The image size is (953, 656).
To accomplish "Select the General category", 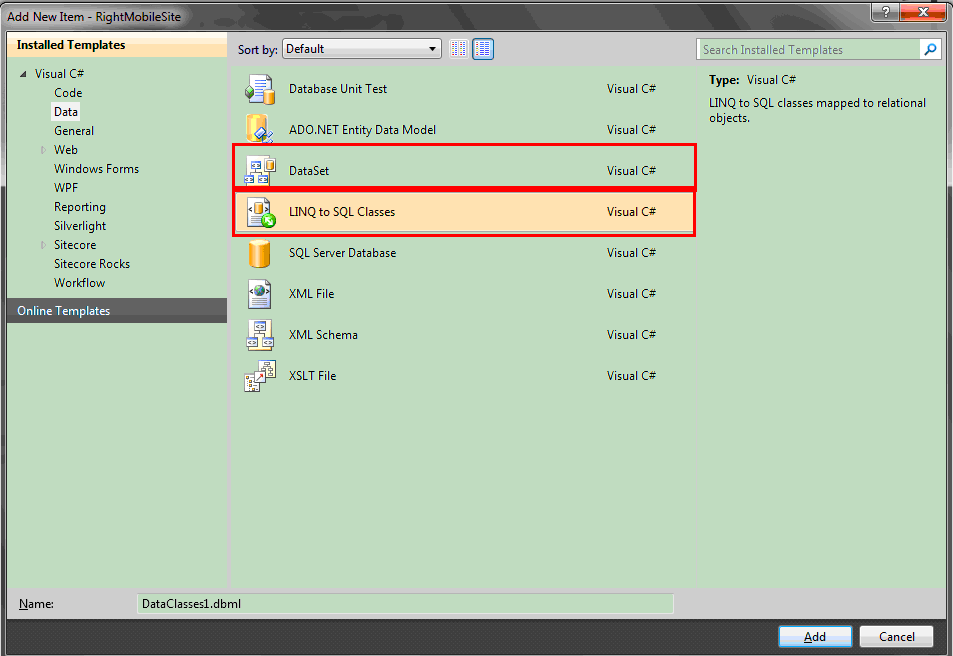I will [x=74, y=131].
